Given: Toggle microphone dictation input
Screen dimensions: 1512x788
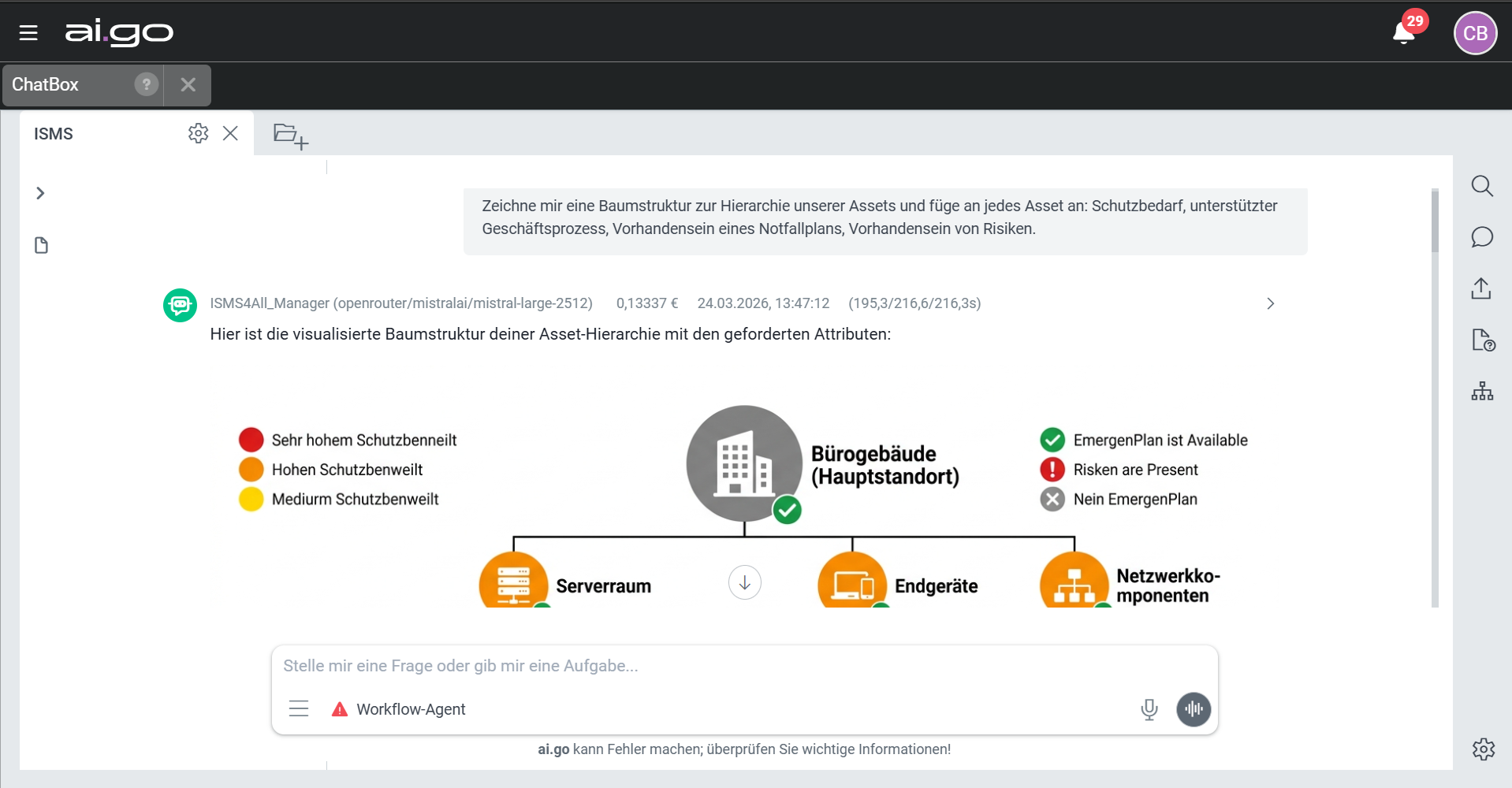Looking at the screenshot, I should coord(1149,709).
